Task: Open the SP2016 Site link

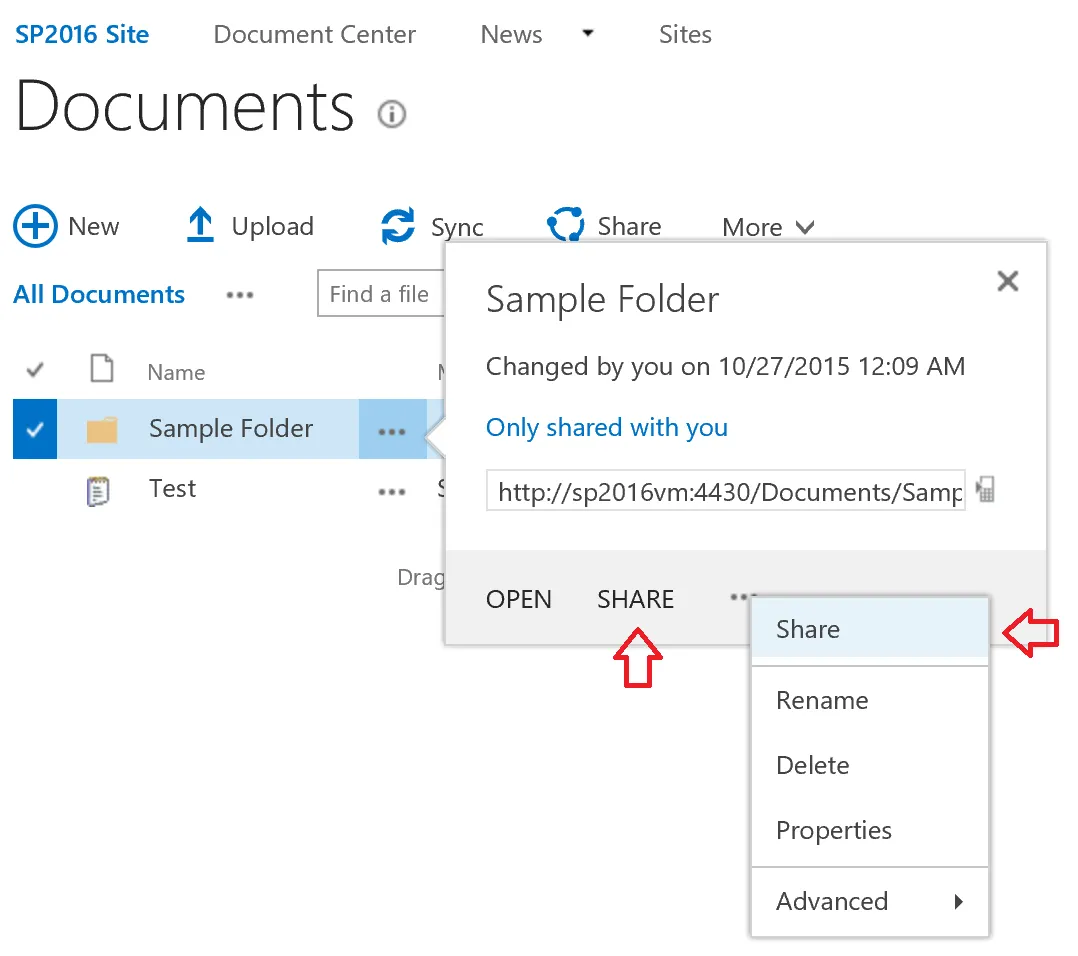Action: click(x=82, y=34)
